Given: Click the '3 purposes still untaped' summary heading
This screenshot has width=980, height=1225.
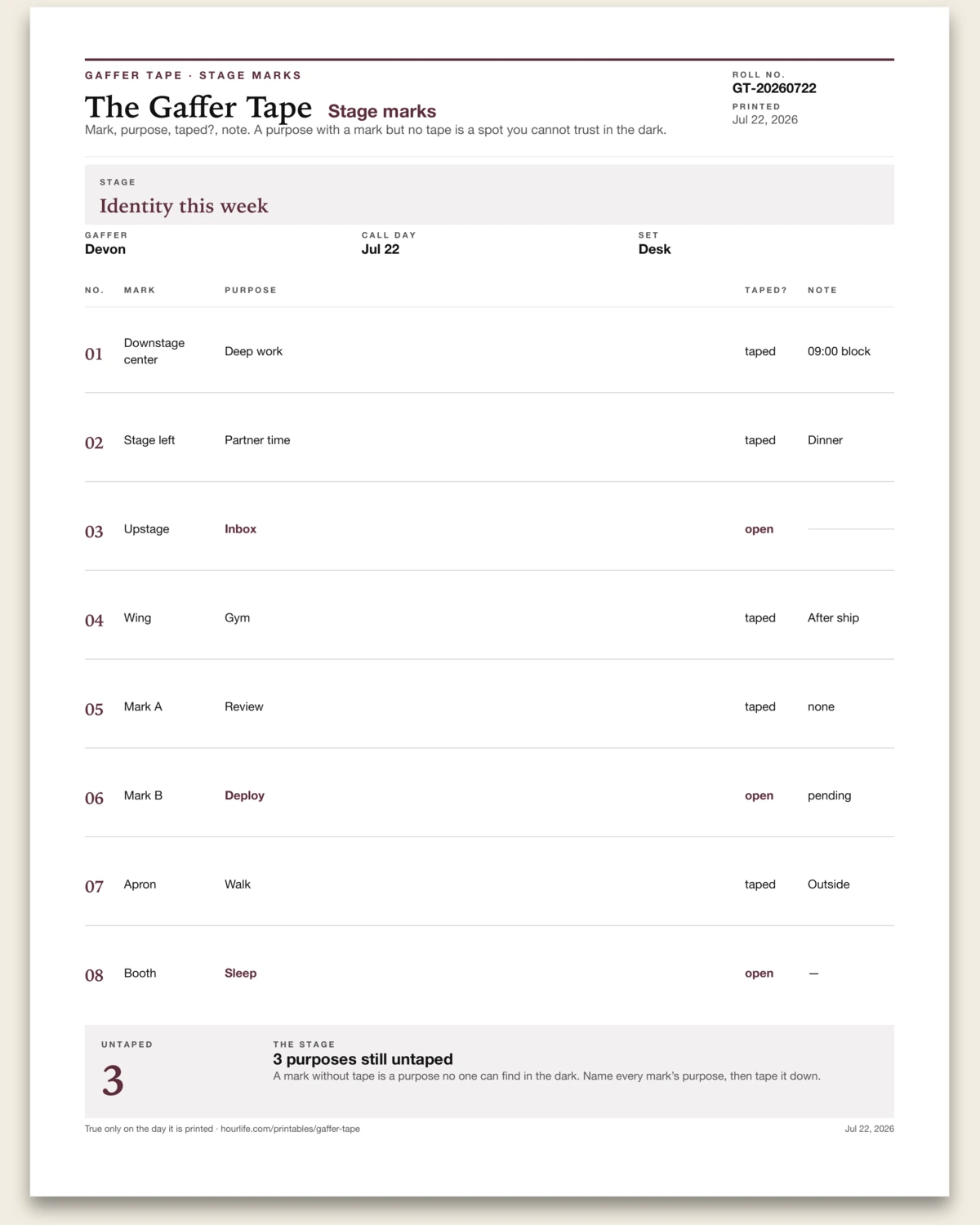Looking at the screenshot, I should pyautogui.click(x=363, y=1059).
